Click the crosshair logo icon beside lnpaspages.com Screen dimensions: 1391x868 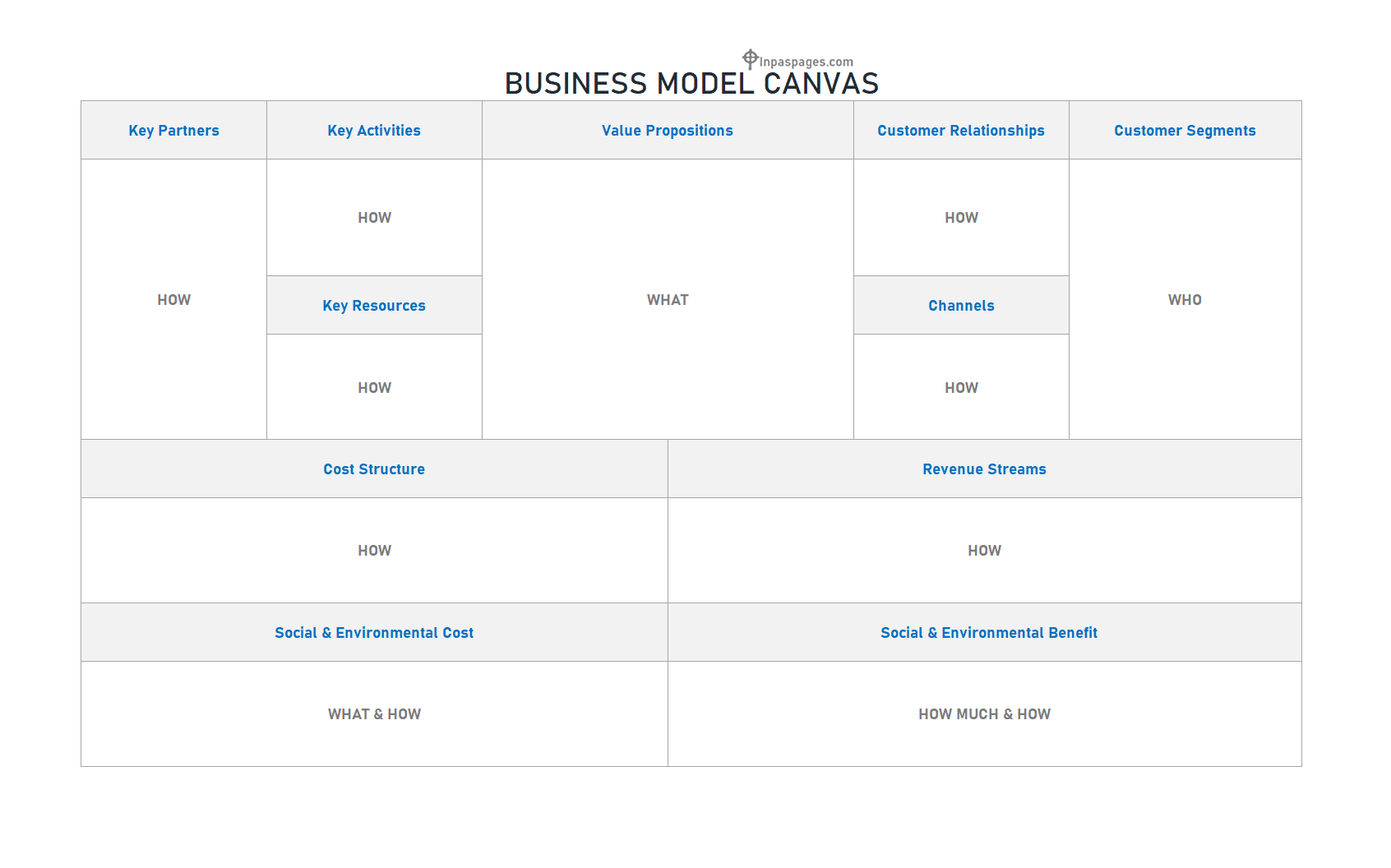[750, 58]
